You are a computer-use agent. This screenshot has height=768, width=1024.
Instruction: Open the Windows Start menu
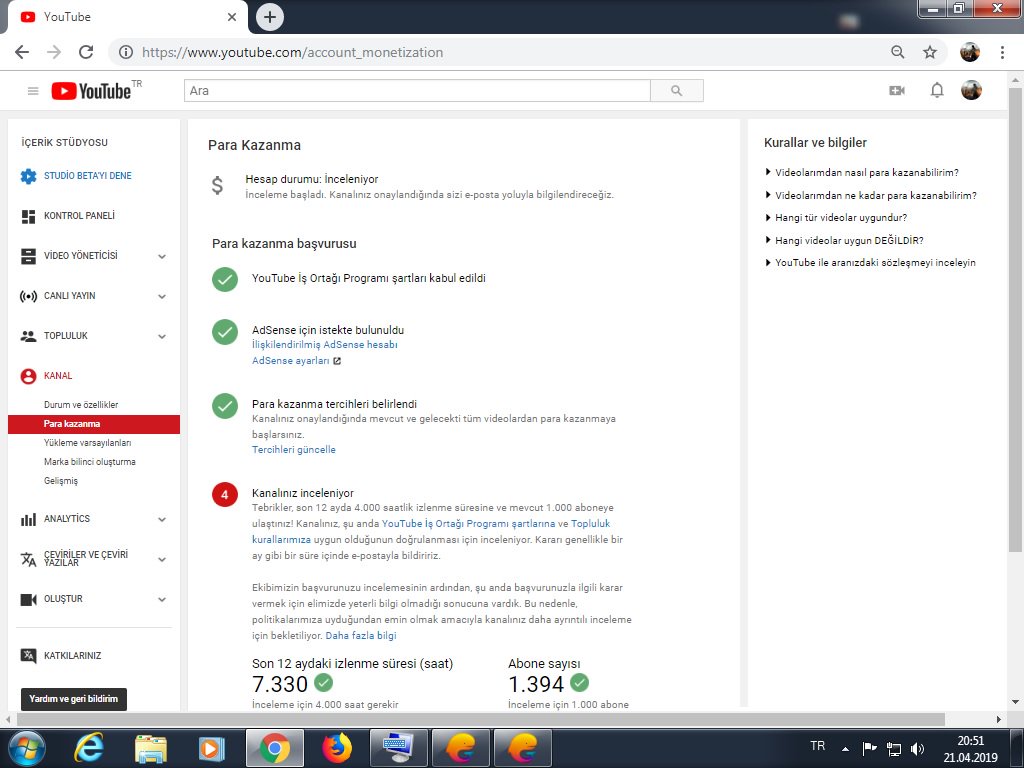click(26, 748)
